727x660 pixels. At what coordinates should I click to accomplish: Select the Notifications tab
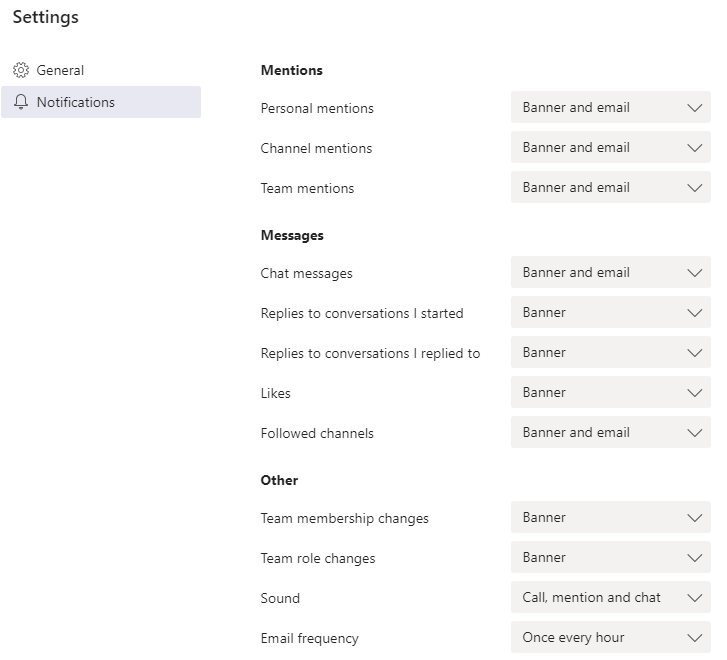point(101,102)
